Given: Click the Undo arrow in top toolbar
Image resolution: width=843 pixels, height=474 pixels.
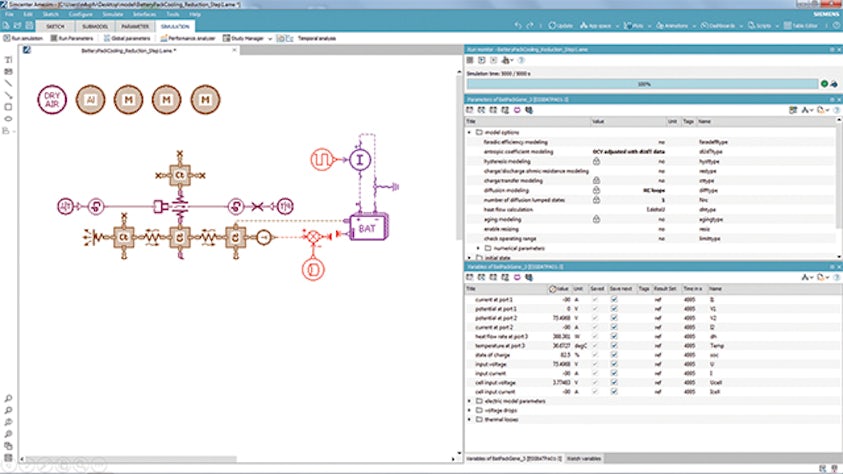Looking at the screenshot, I should 518,25.
